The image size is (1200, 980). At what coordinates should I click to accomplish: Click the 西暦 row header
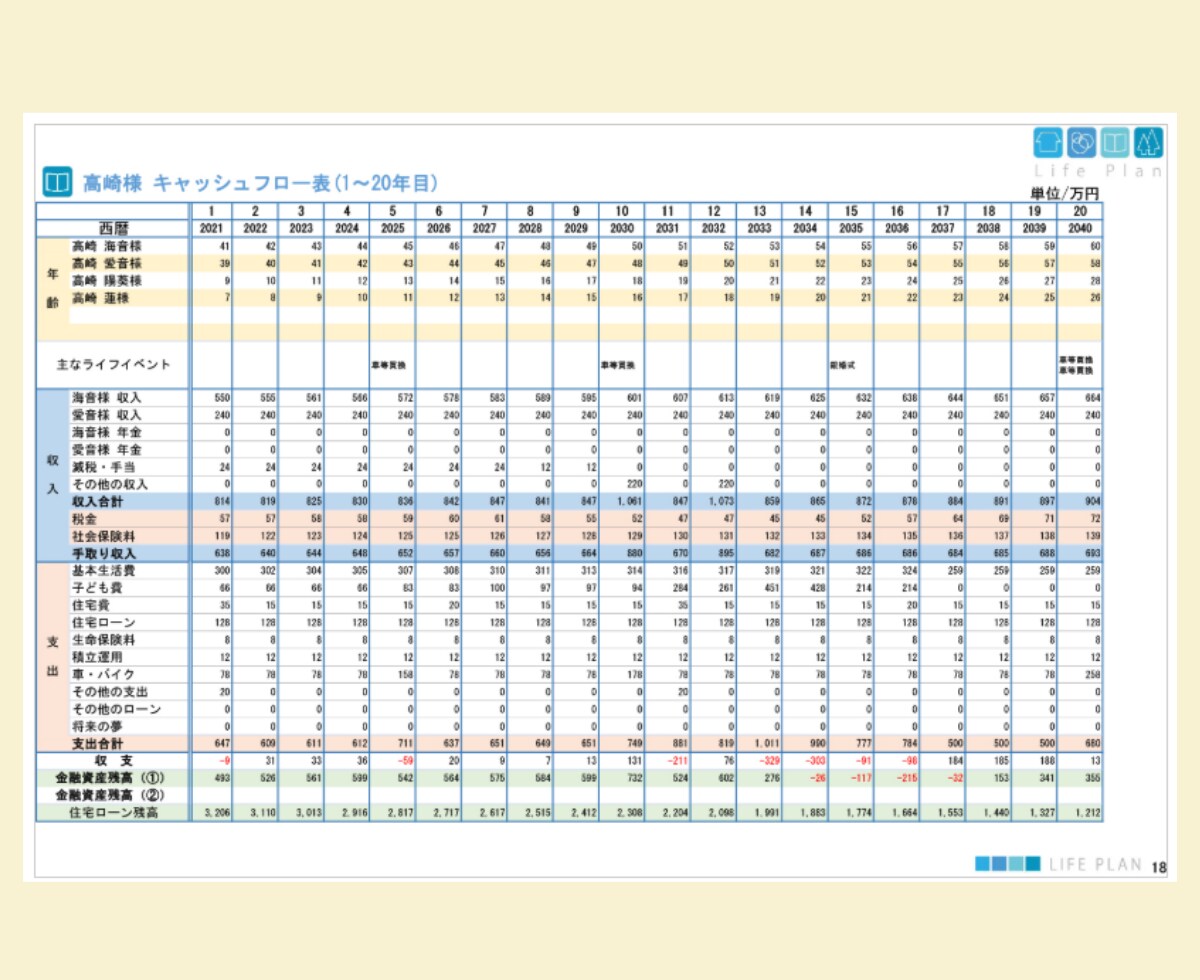click(x=114, y=228)
